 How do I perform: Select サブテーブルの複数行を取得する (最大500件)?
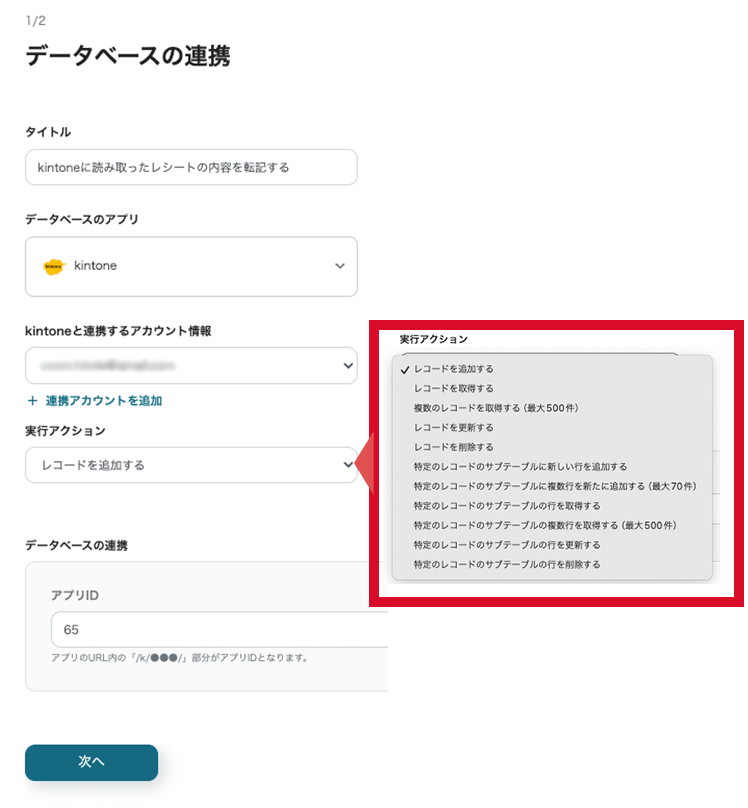click(545, 526)
